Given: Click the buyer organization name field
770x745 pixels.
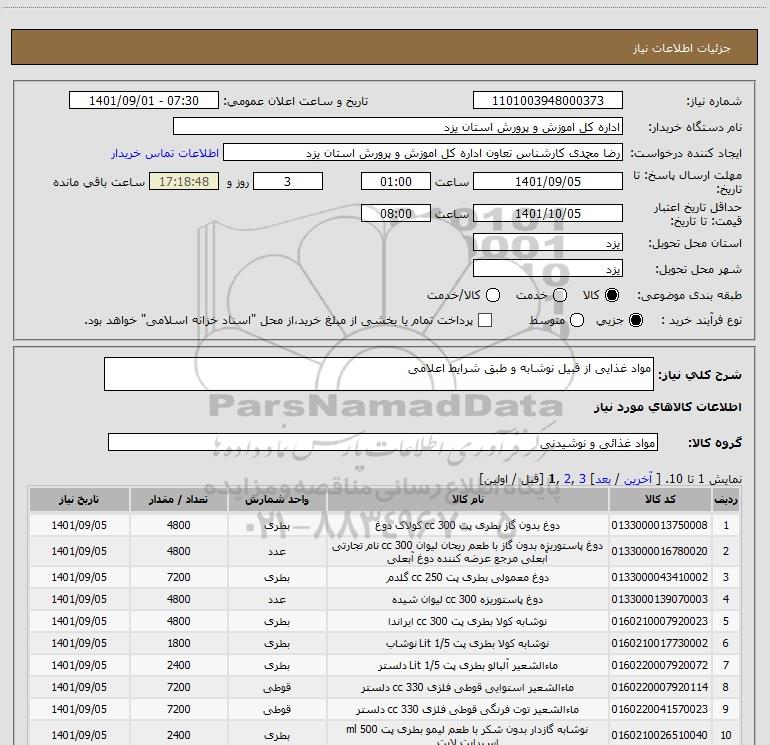Looking at the screenshot, I should point(398,127).
